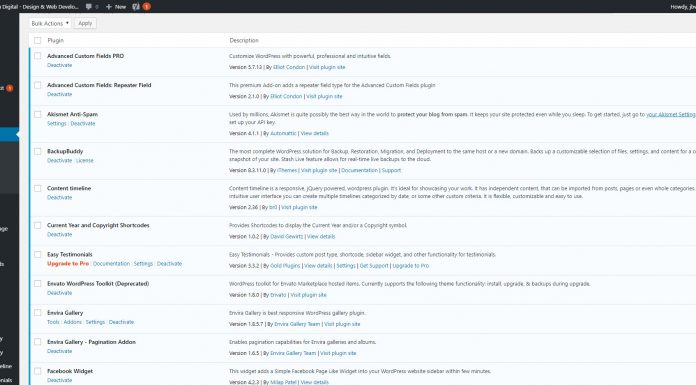
Task: Click Upgrade to Pro under Easy Testimonials name
Action: pos(68,264)
